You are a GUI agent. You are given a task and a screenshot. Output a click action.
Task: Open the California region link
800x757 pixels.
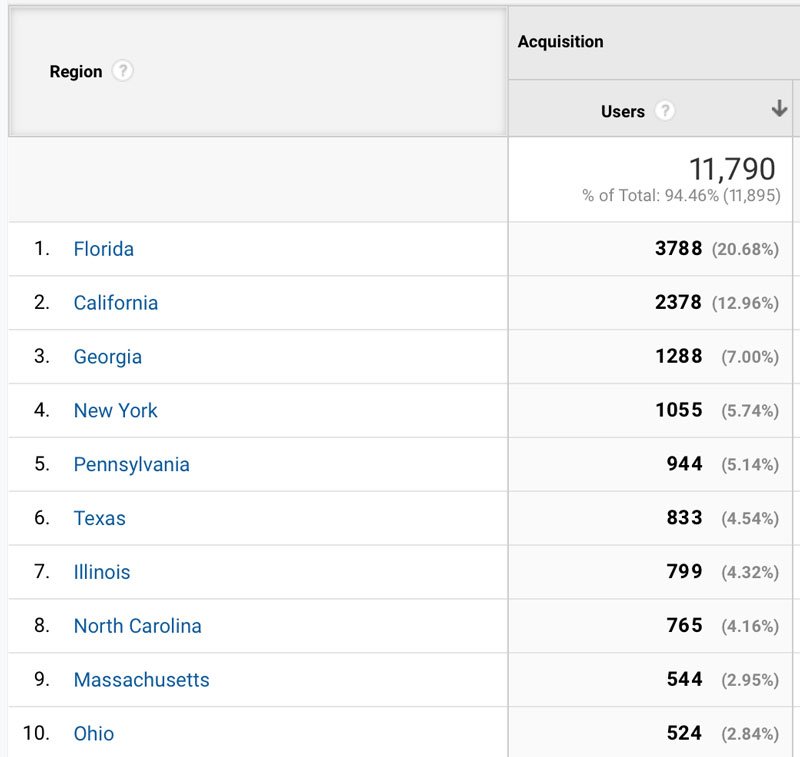116,303
